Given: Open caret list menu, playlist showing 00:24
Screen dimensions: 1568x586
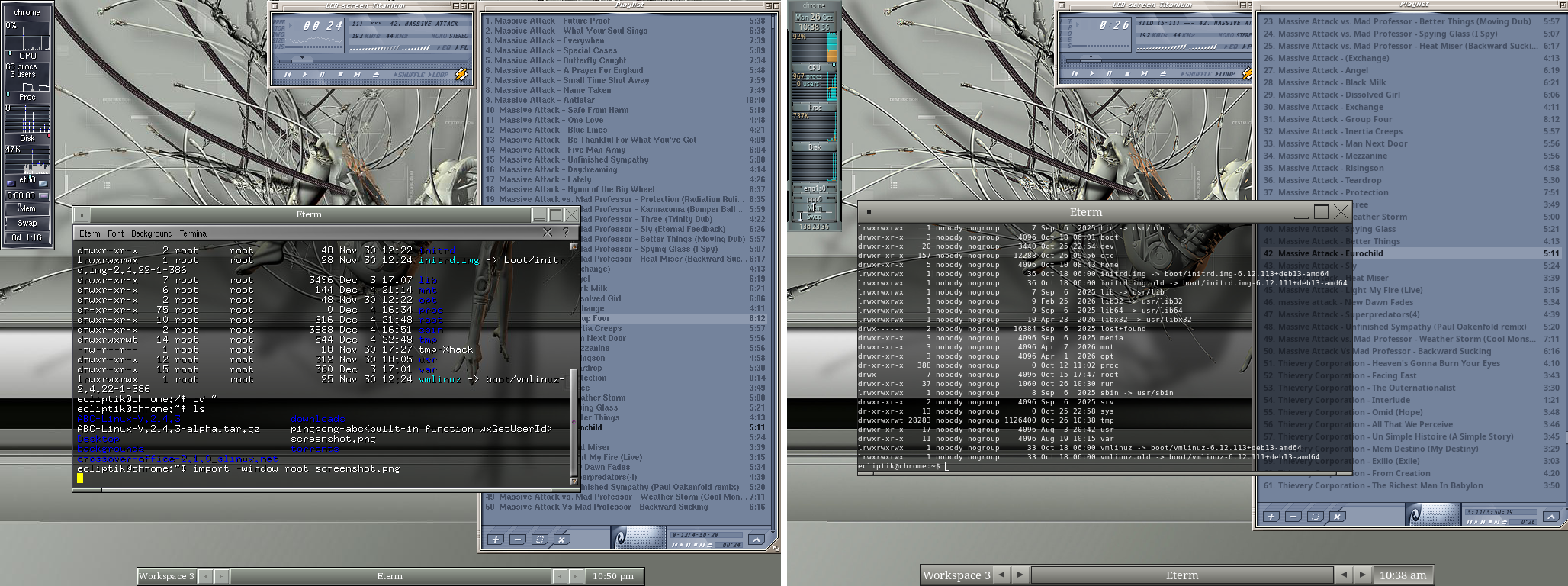Looking at the screenshot, I should 756,539.
